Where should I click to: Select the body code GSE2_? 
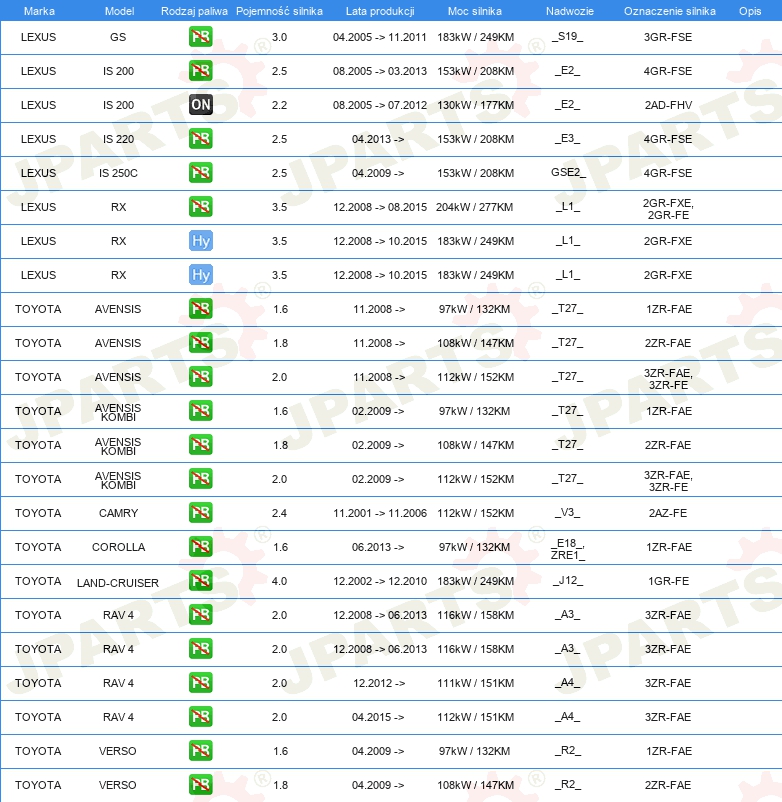[568, 172]
